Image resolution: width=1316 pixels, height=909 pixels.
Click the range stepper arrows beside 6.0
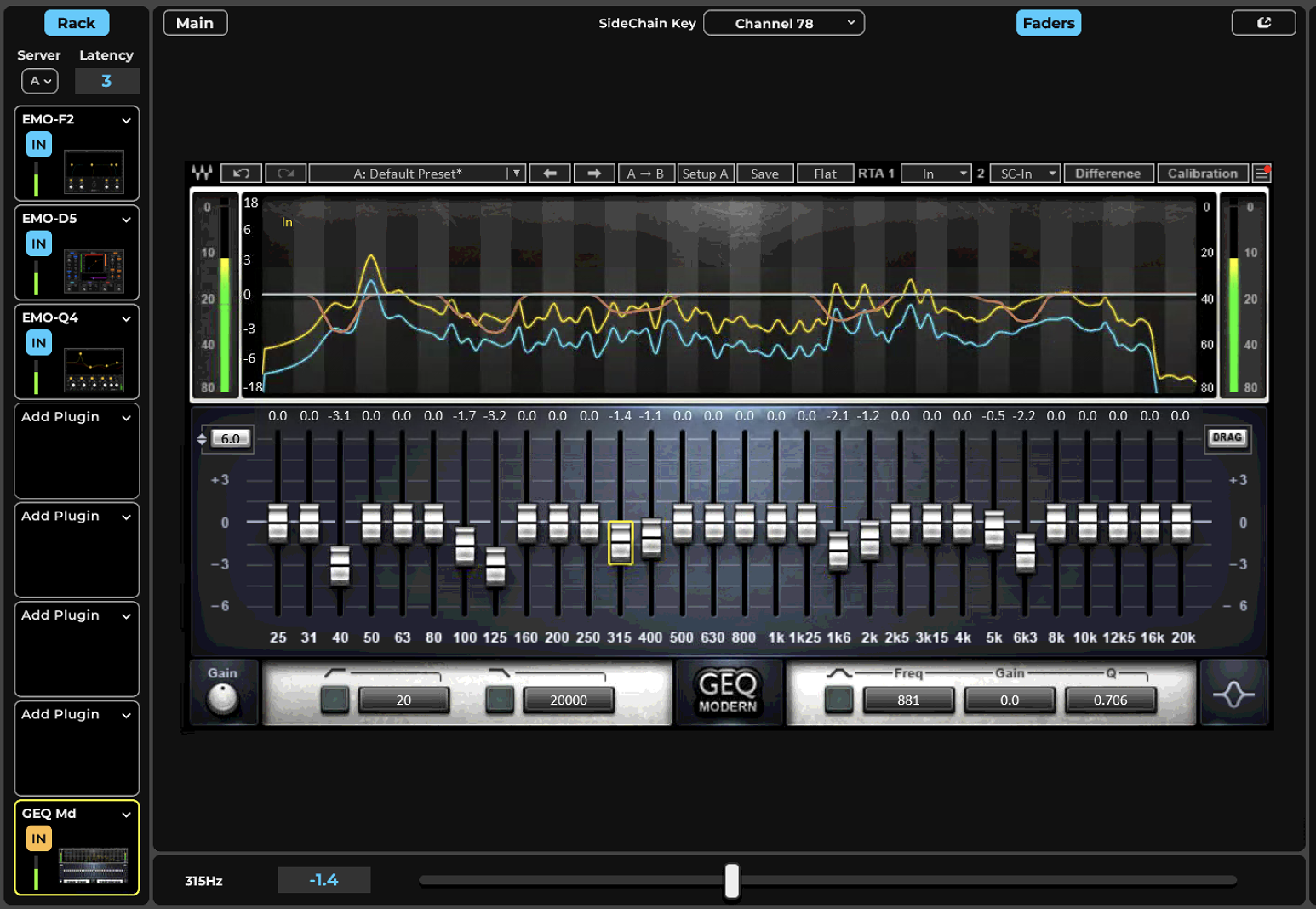[202, 439]
